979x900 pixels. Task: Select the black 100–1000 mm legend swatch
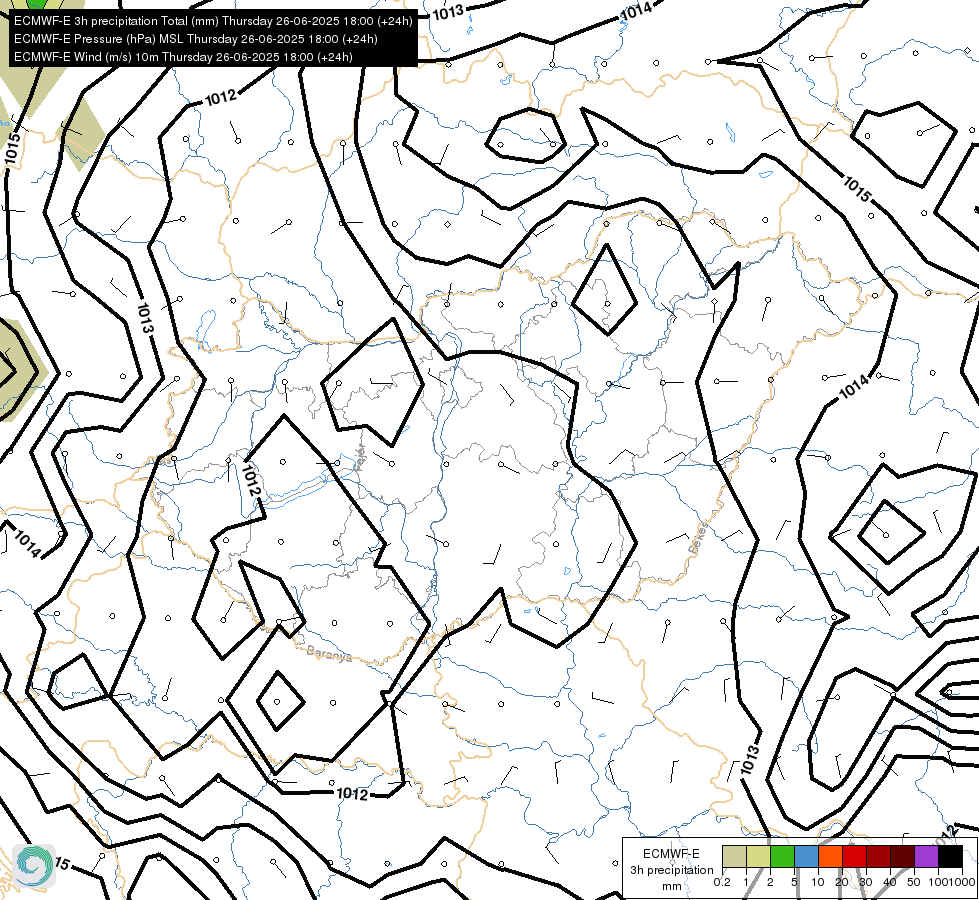951,856
